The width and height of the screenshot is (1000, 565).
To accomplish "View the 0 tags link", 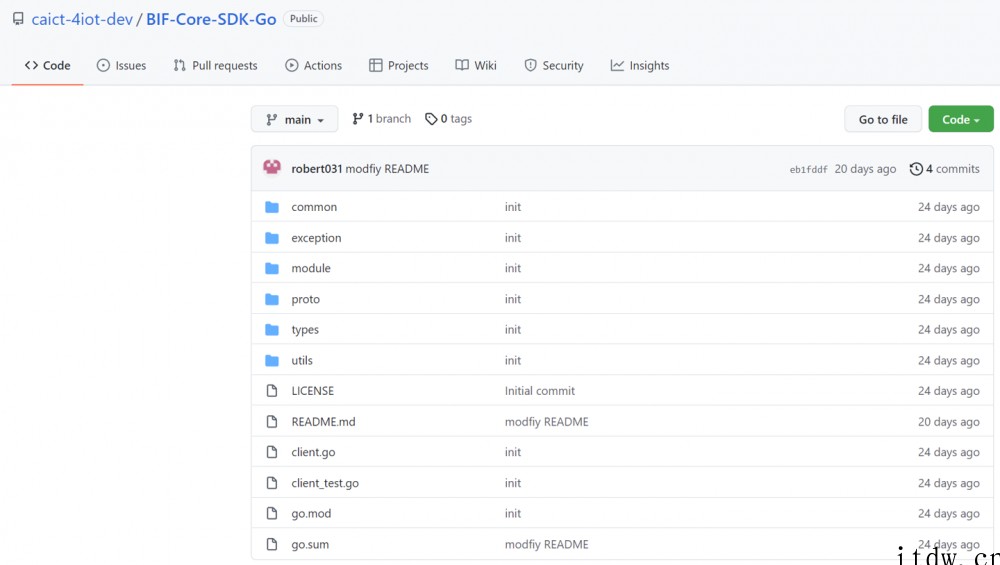I will pos(448,119).
